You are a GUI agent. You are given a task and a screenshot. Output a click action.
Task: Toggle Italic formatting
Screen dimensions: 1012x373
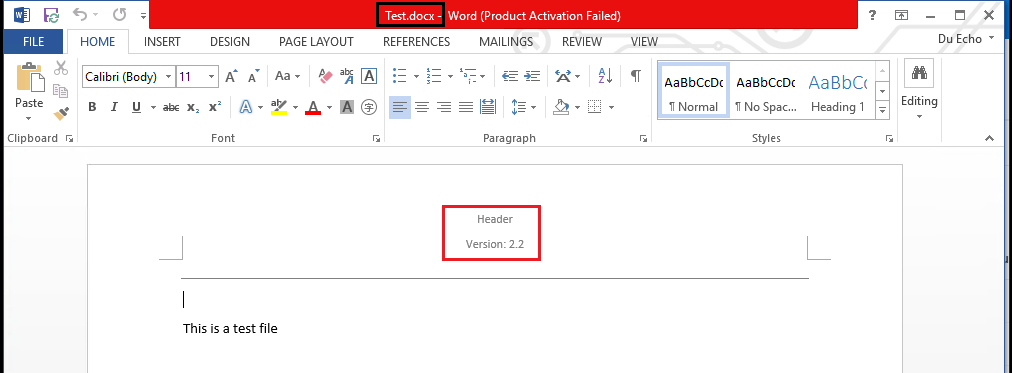(x=114, y=107)
